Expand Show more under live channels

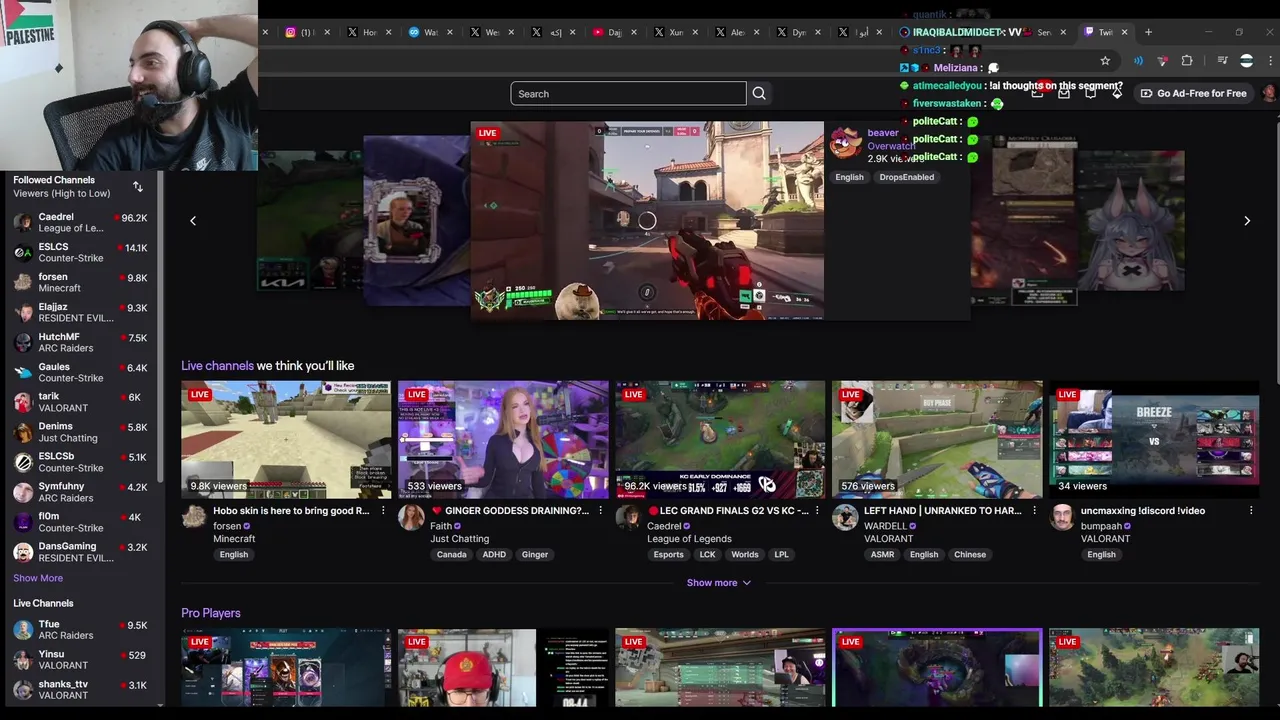pyautogui.click(x=719, y=583)
